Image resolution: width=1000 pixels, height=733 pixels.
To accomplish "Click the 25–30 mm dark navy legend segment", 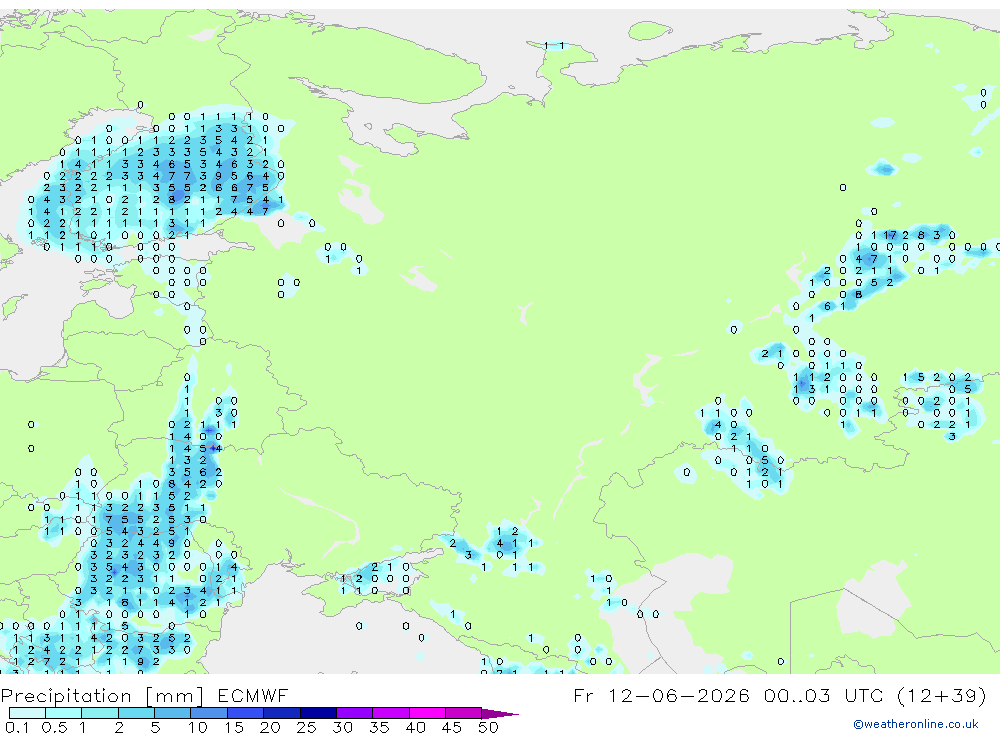I will 318,713.
